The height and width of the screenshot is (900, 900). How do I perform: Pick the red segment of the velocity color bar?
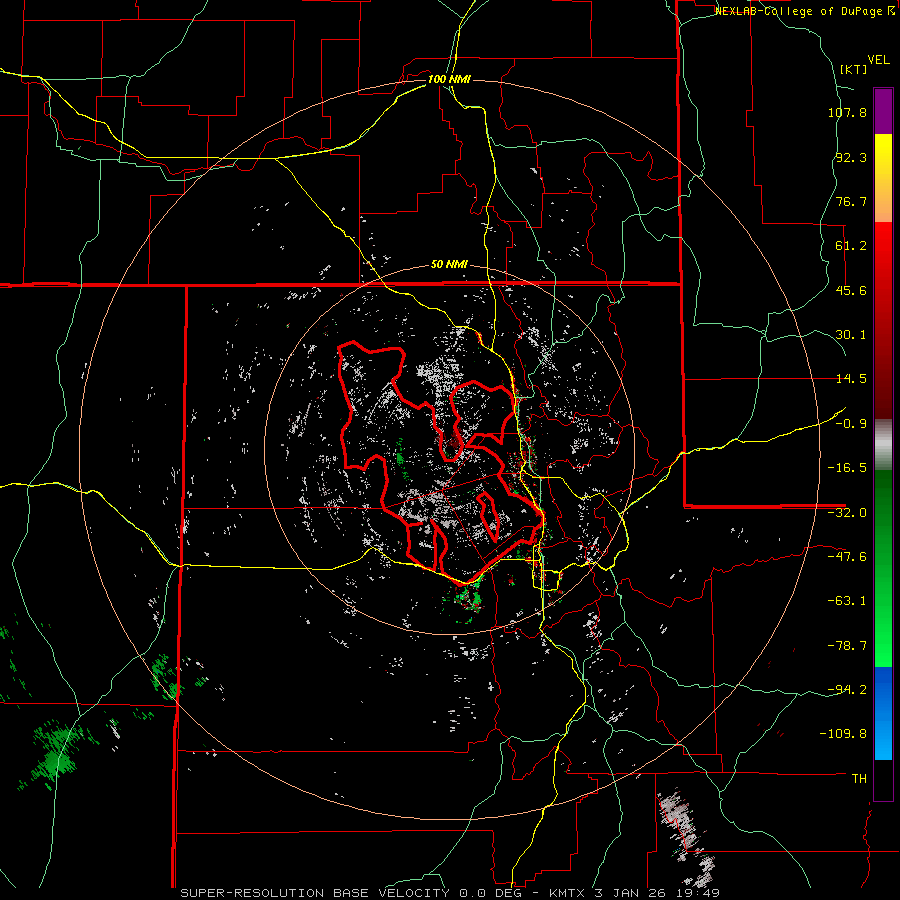pyautogui.click(x=883, y=320)
